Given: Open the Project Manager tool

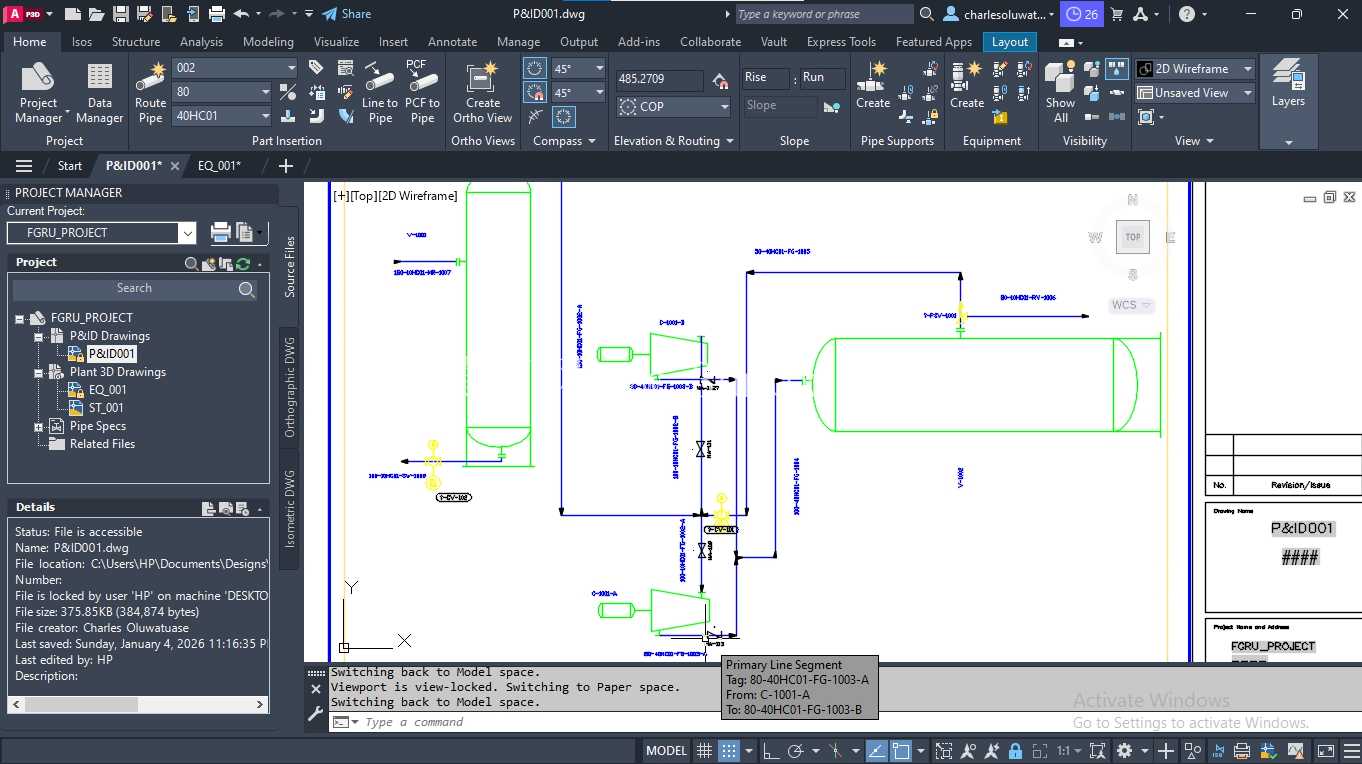Looking at the screenshot, I should [39, 92].
